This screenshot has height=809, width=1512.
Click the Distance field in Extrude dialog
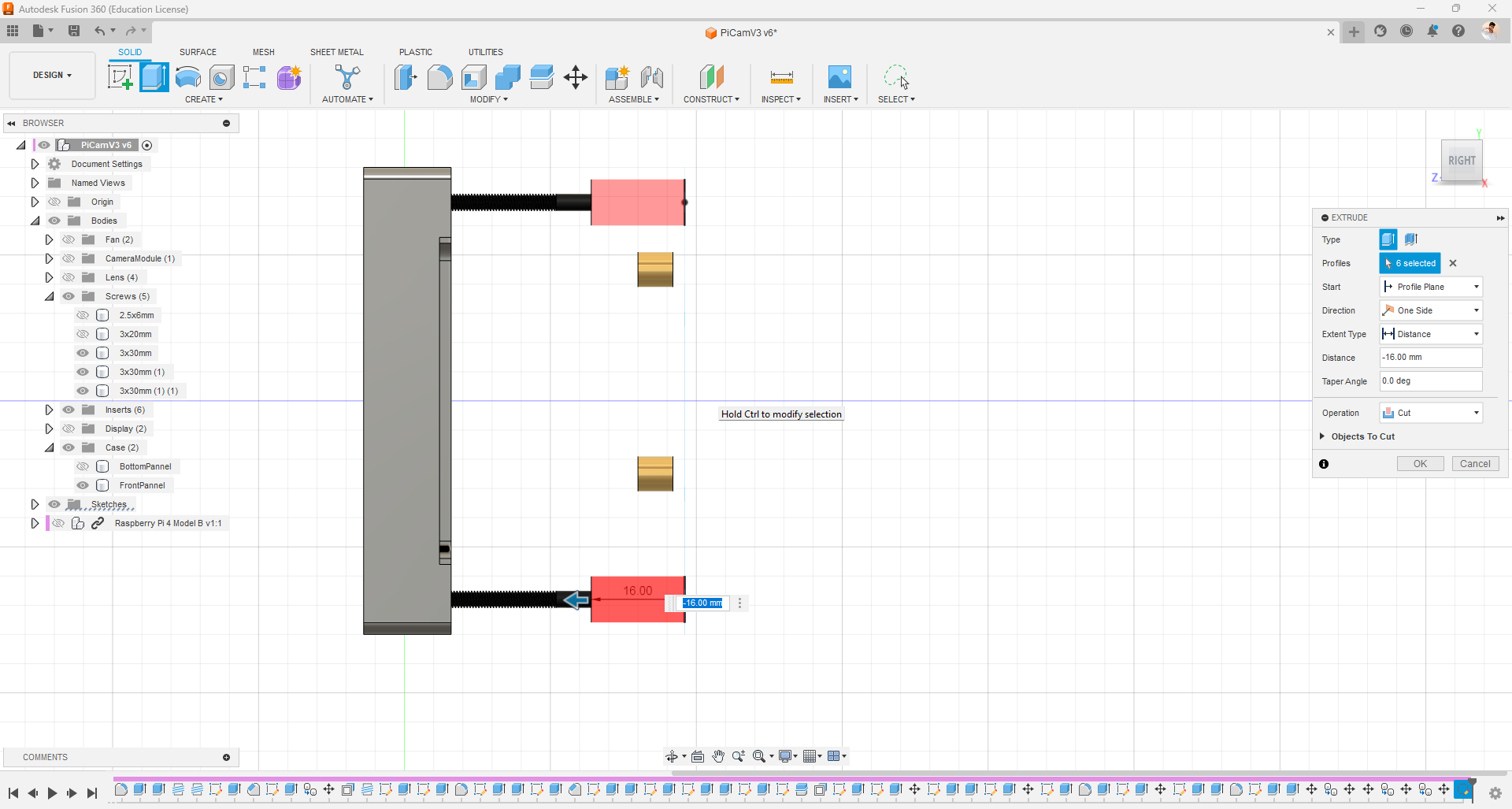1431,358
